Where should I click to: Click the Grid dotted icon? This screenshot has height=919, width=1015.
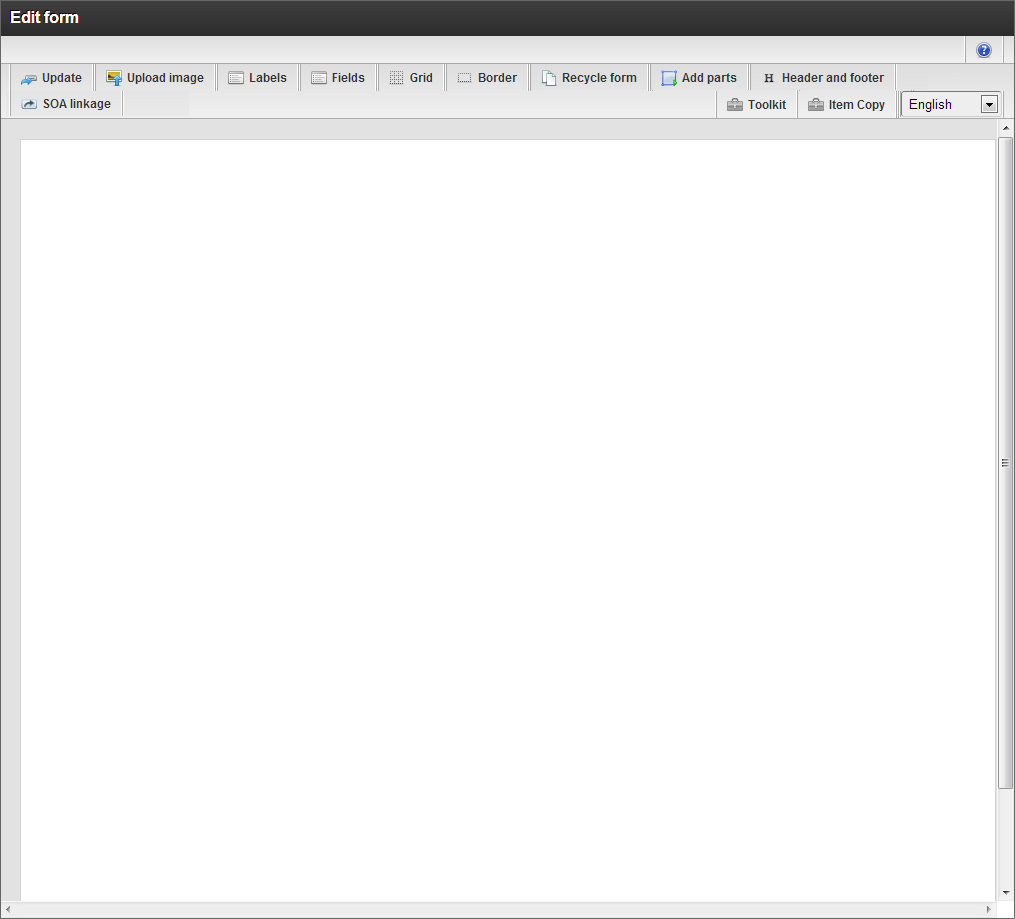point(396,78)
